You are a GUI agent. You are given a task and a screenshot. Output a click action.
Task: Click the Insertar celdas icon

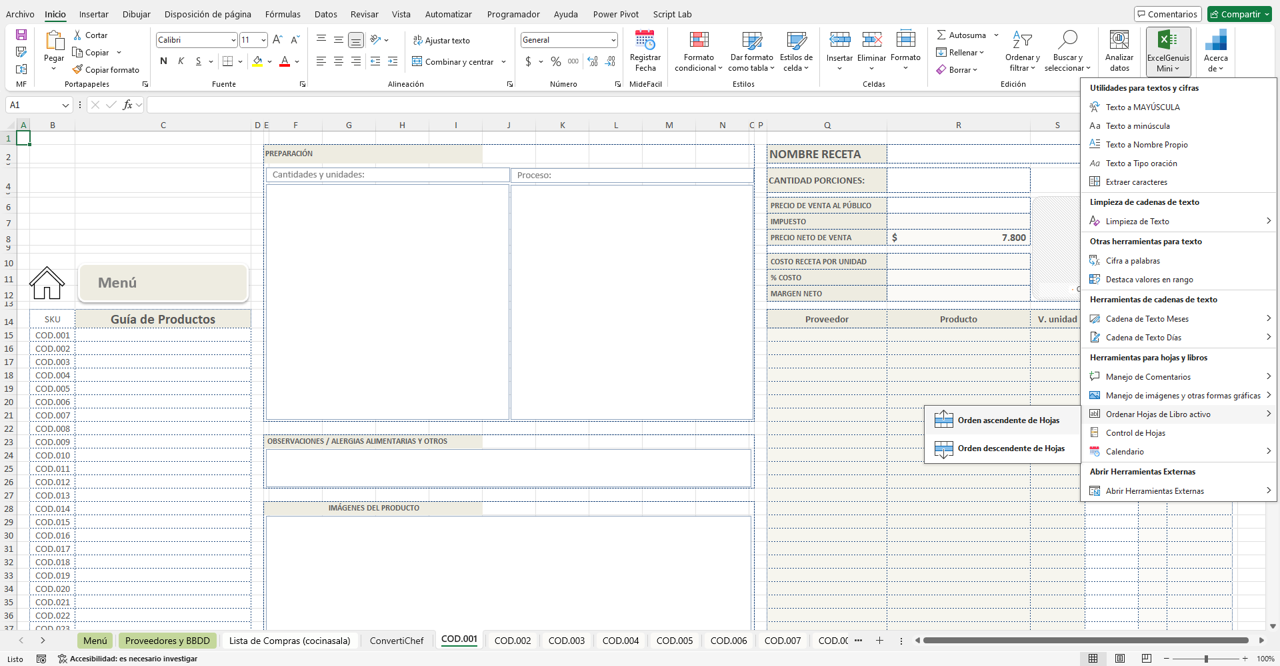[x=840, y=40]
